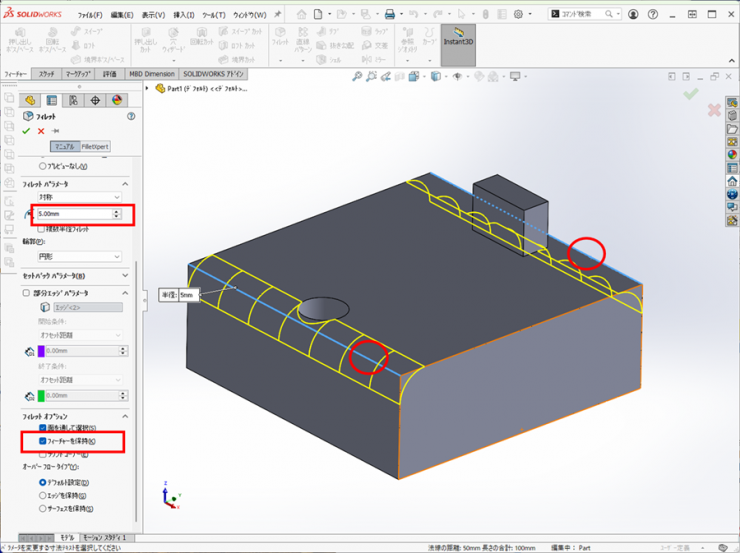Open the 対称 fillet type dropdown

point(78,197)
